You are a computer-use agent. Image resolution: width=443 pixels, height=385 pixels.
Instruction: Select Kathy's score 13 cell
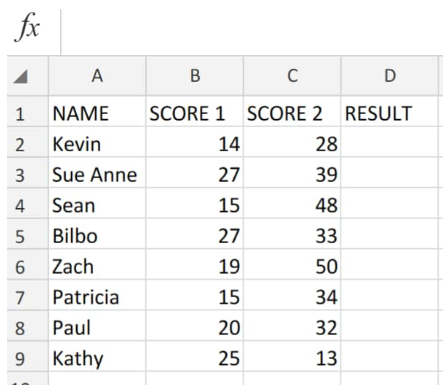[292, 356]
